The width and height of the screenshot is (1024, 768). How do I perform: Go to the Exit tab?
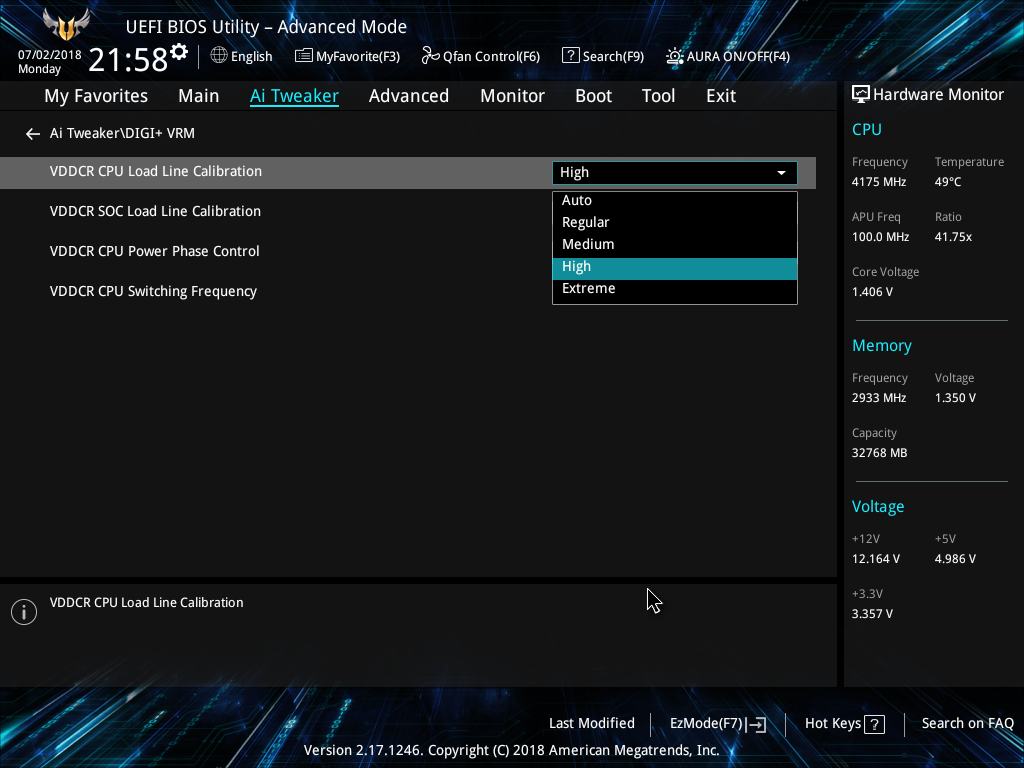click(x=721, y=96)
